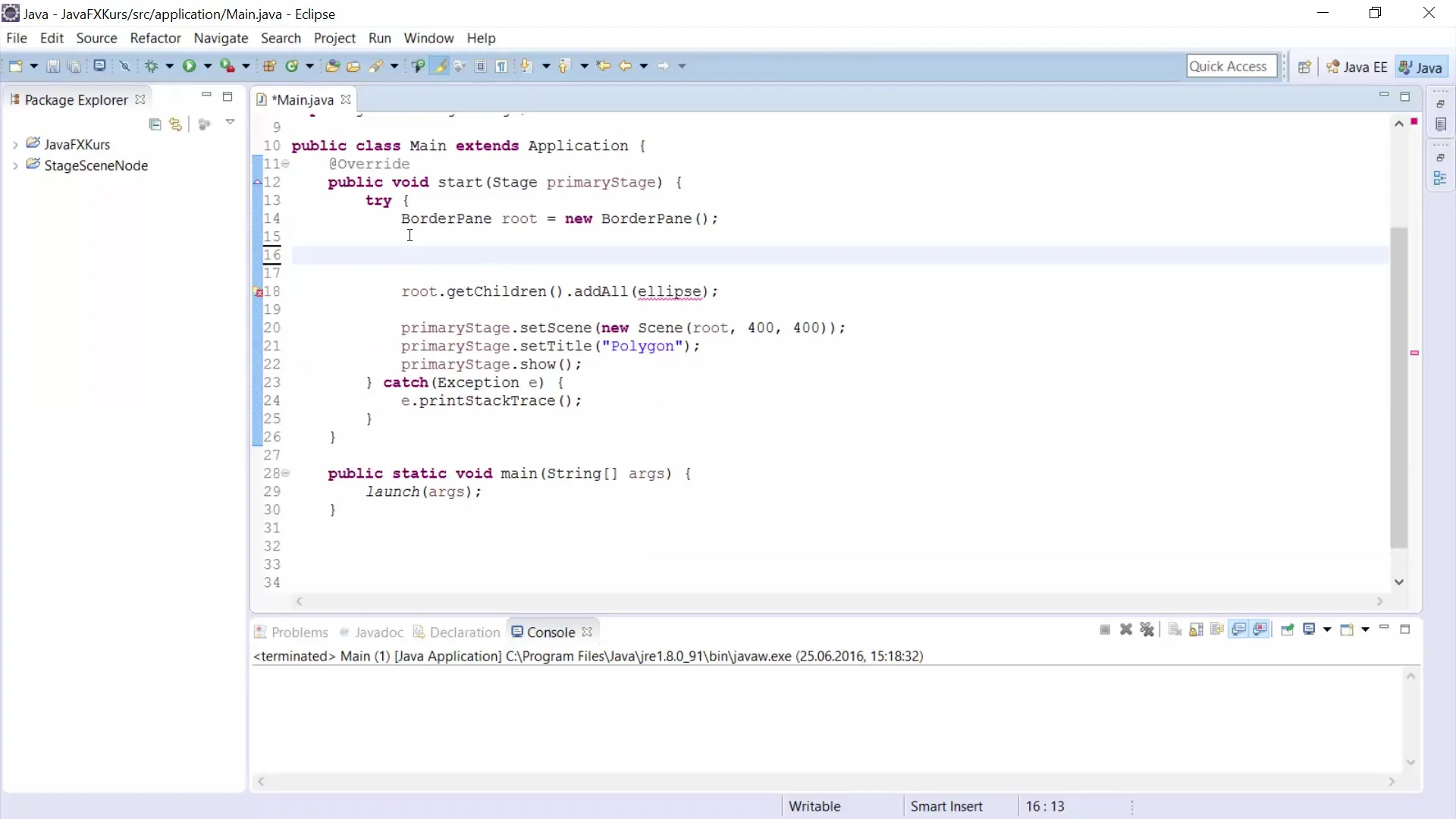The image size is (1456, 819).
Task: Click the New Java Class icon
Action: coord(292,66)
